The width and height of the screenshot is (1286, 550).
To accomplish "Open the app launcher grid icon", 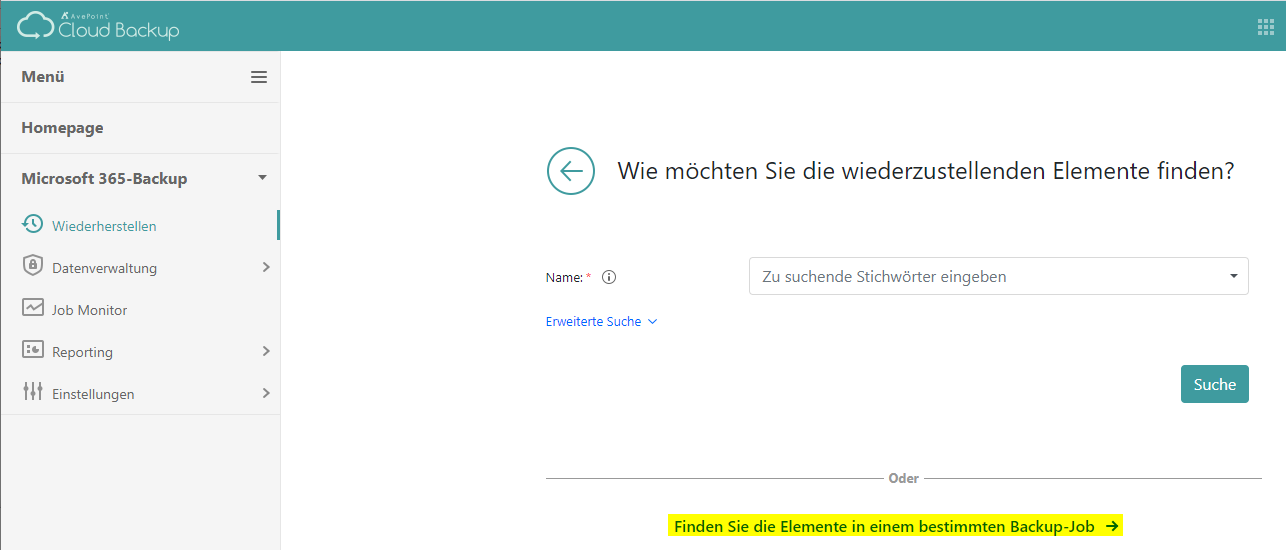I will 1265,27.
